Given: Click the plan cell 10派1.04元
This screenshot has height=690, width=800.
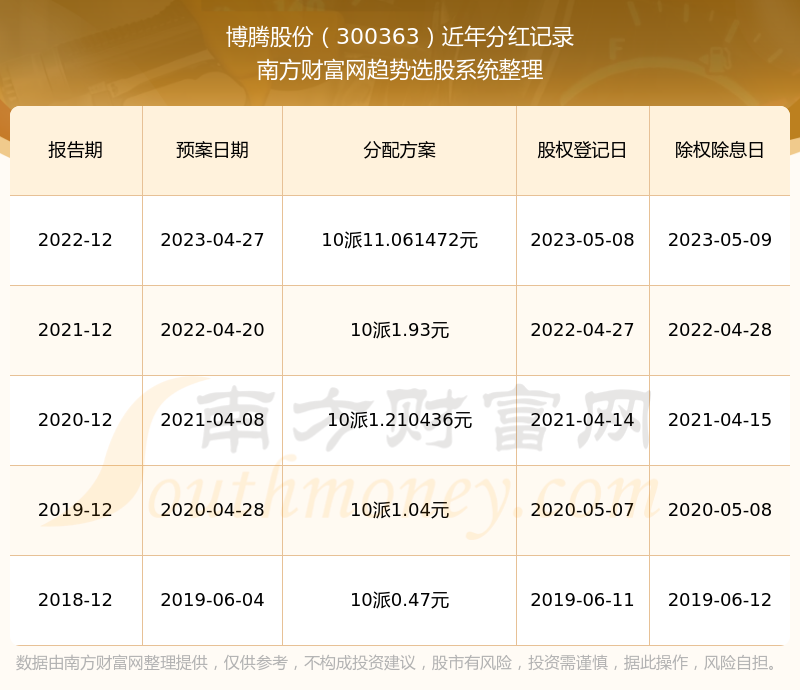Looking at the screenshot, I should point(399,509).
